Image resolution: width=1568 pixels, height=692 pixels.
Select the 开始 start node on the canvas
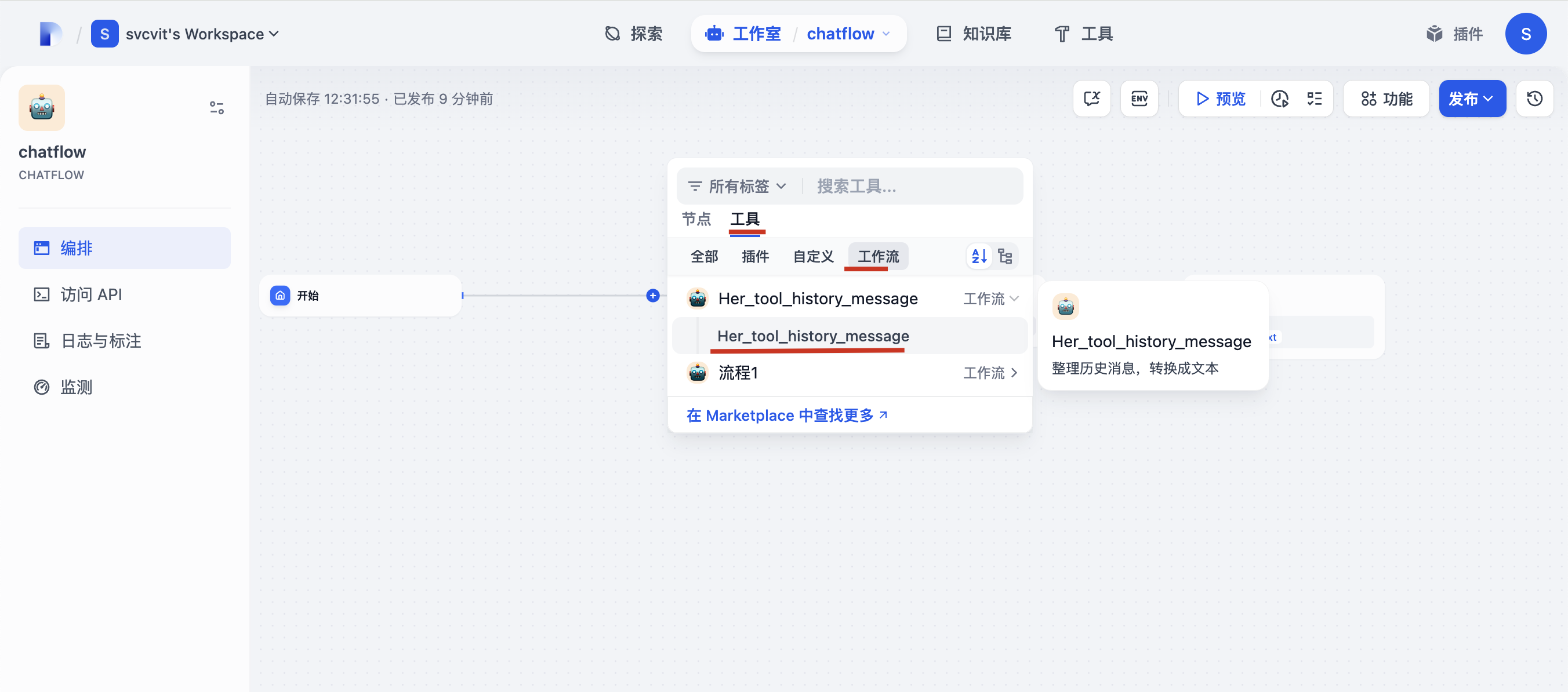[x=360, y=295]
